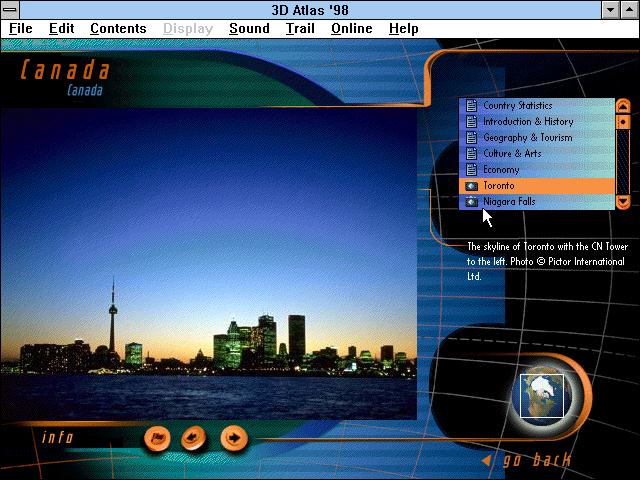This screenshot has height=480, width=640.
Task: Open the Sound menu
Action: (249, 29)
